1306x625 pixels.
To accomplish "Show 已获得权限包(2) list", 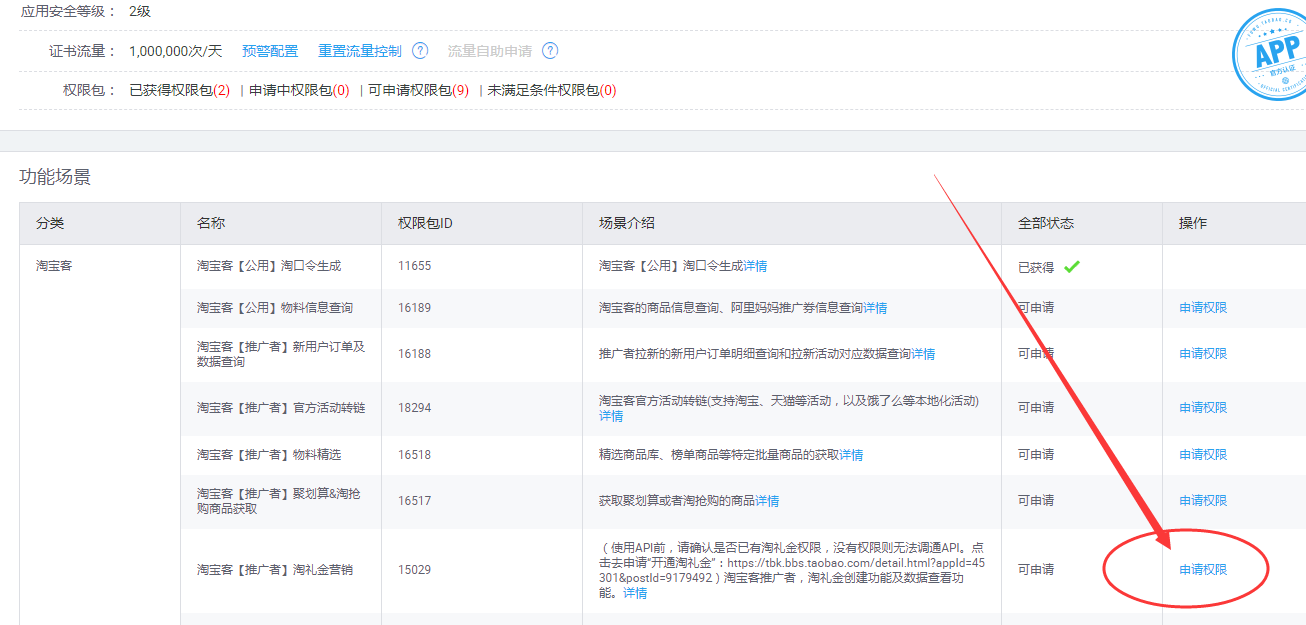I will 180,90.
